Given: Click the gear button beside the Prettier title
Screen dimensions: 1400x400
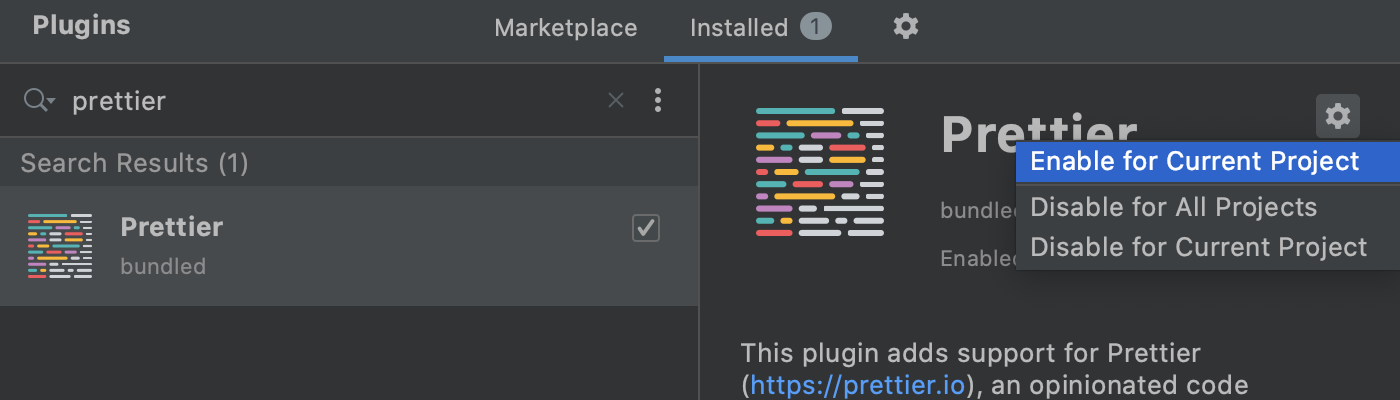Looking at the screenshot, I should coord(1338,116).
